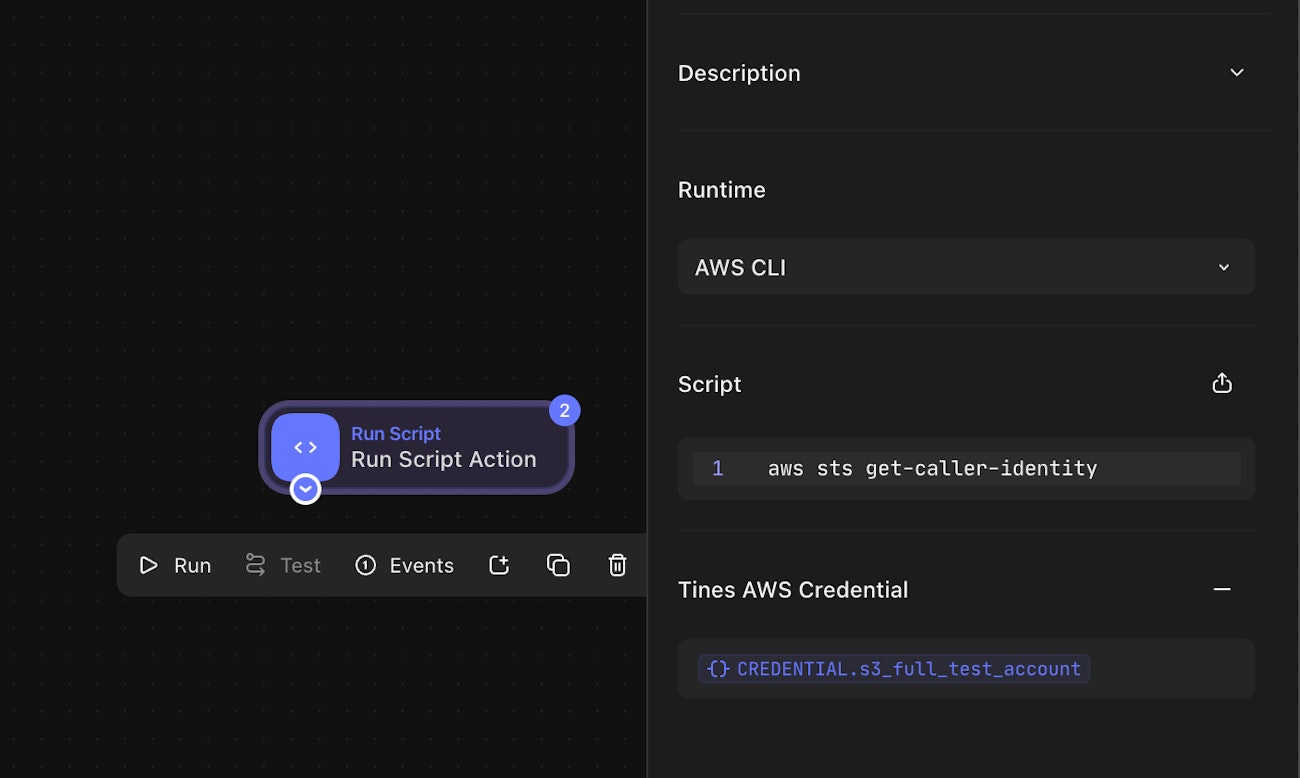Click the trash icon to delete the action
The image size is (1300, 778).
pyautogui.click(x=617, y=565)
